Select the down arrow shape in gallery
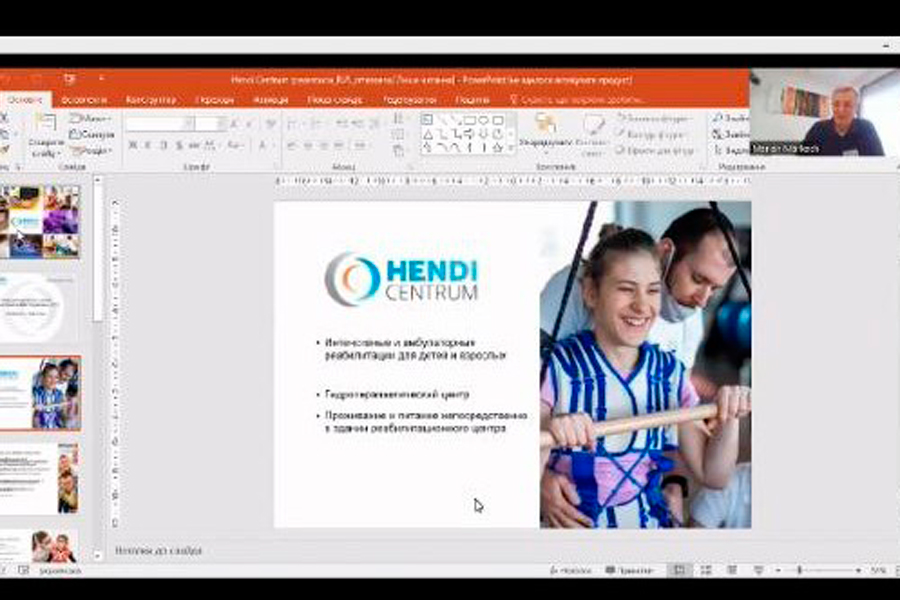Viewport: 900px width, 600px height. click(x=483, y=134)
